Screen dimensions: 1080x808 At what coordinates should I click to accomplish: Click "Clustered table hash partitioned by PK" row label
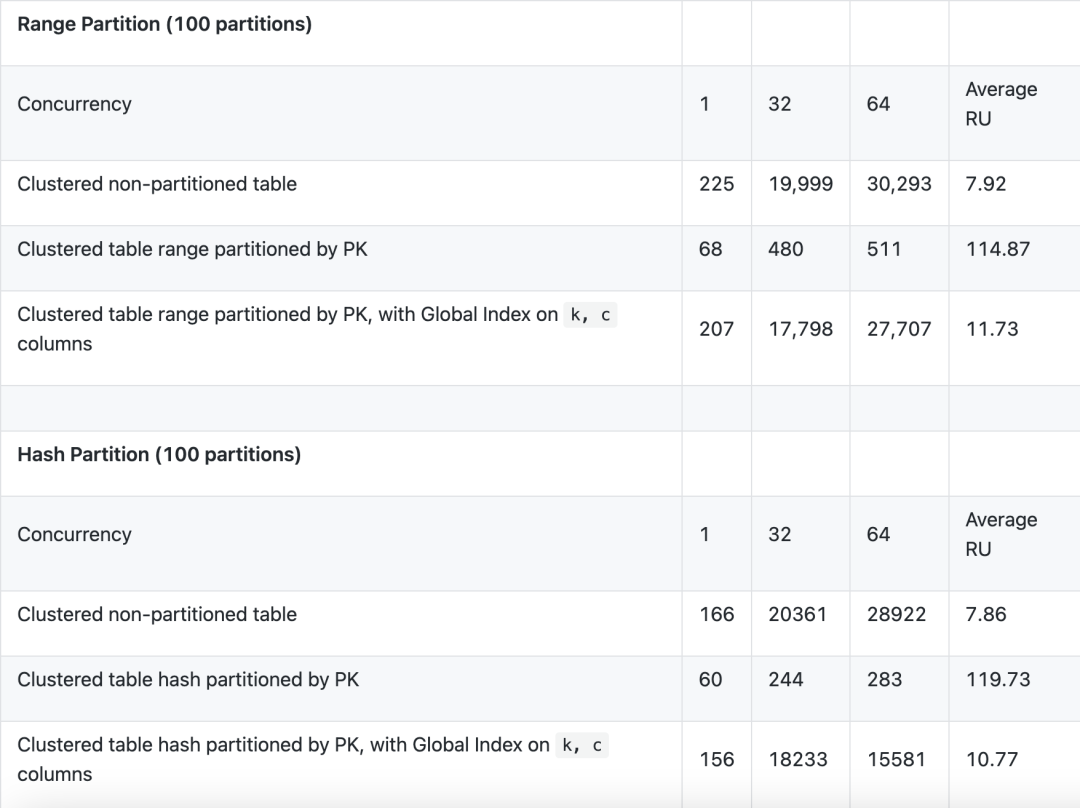[188, 680]
